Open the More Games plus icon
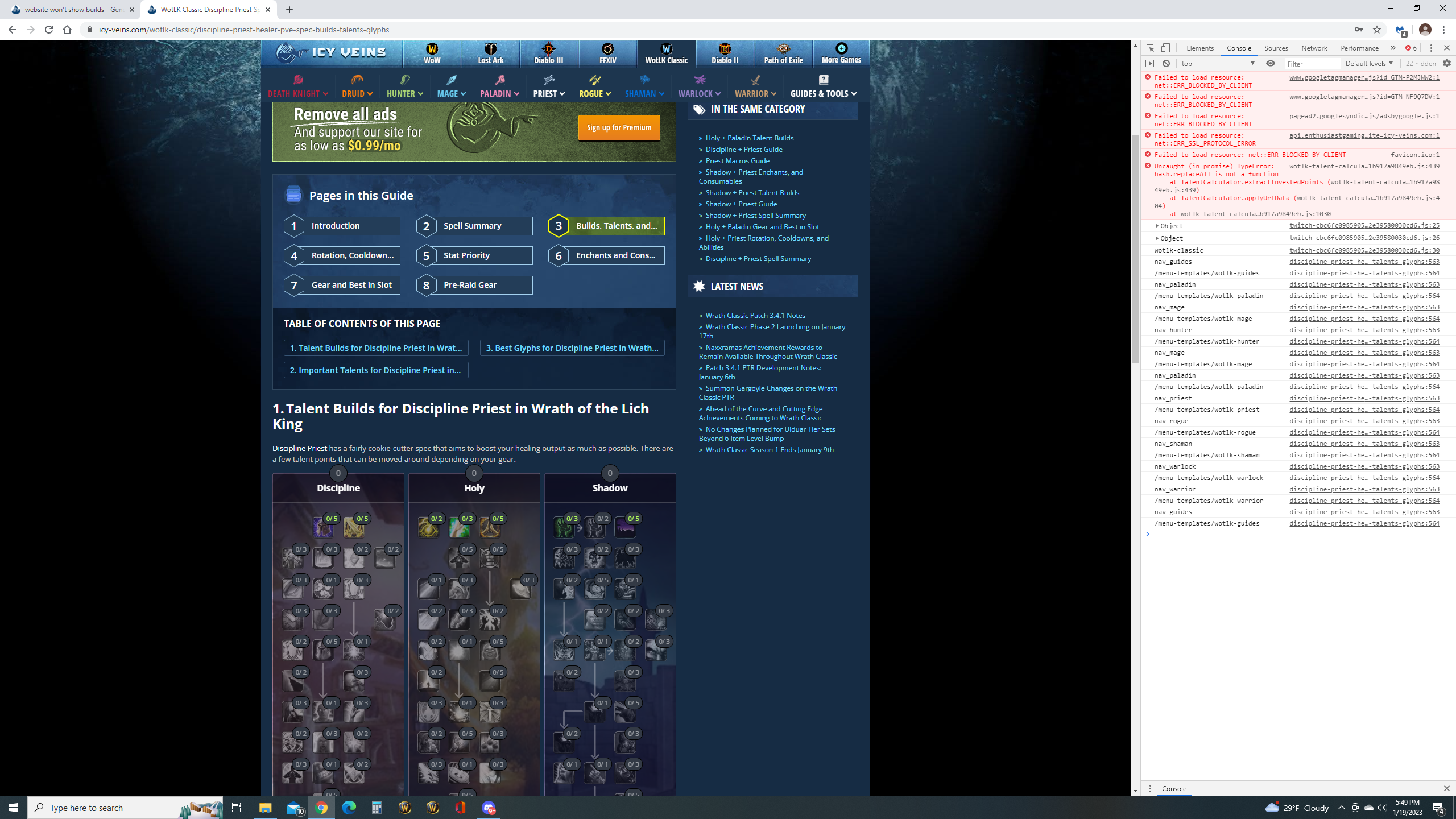This screenshot has height=819, width=1456. [841, 48]
